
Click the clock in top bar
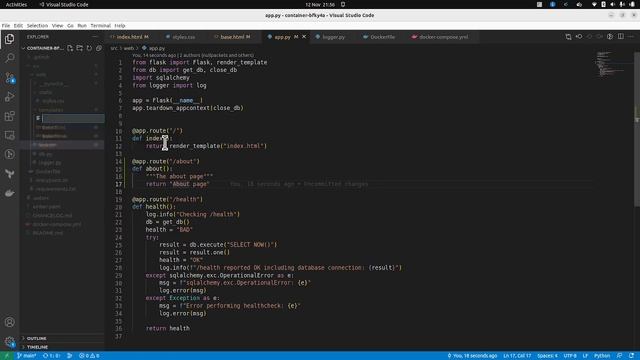[320, 4]
